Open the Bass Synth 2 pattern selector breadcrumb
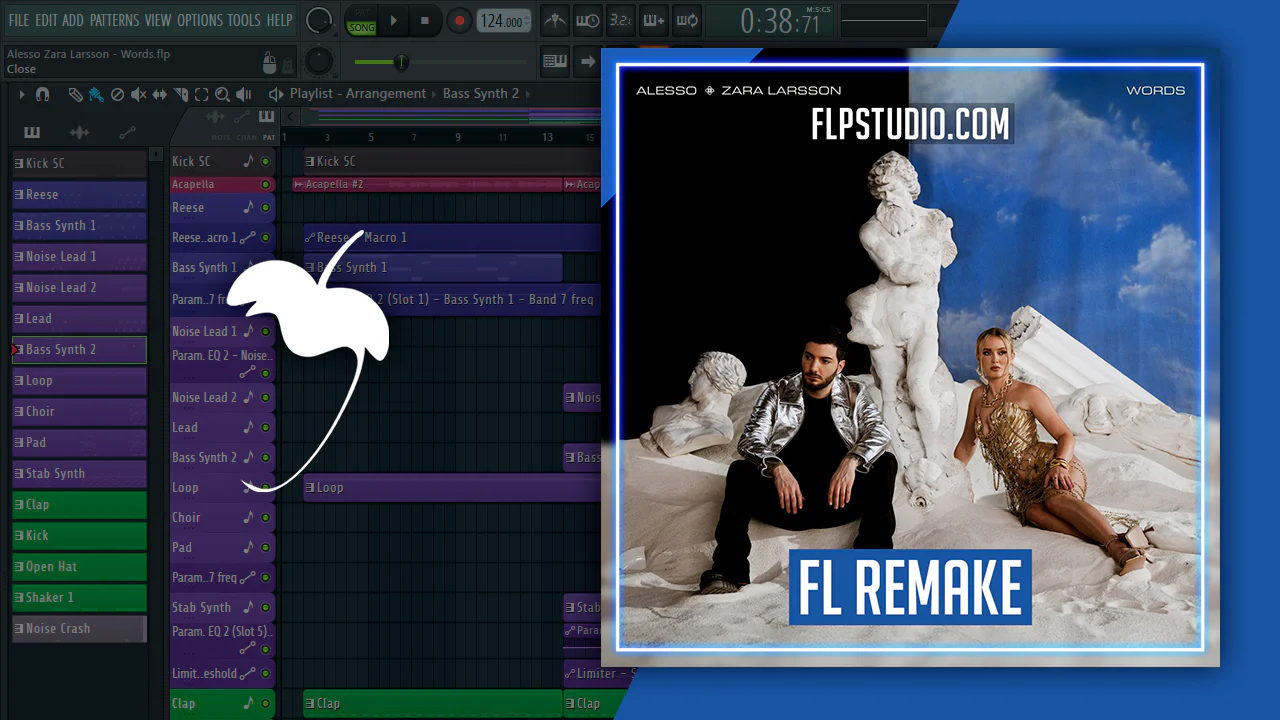The width and height of the screenshot is (1280, 720). pyautogui.click(x=481, y=94)
